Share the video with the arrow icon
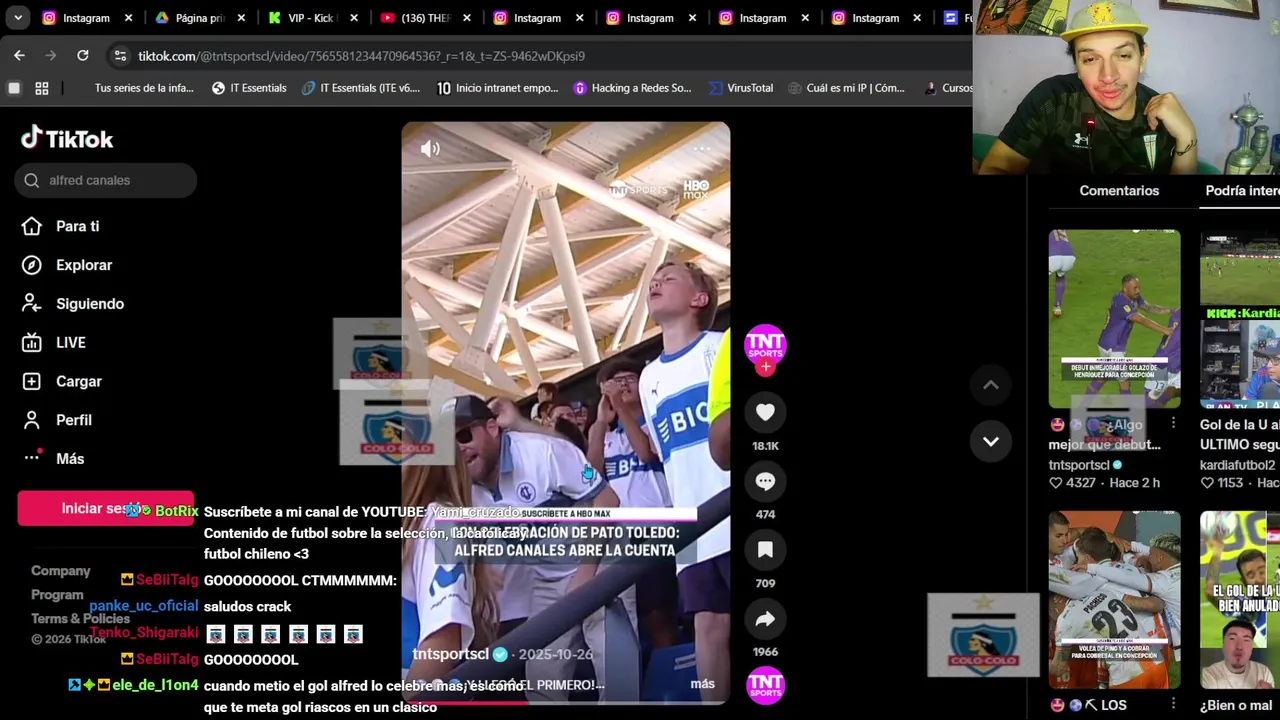Image resolution: width=1280 pixels, height=720 pixels. (765, 619)
